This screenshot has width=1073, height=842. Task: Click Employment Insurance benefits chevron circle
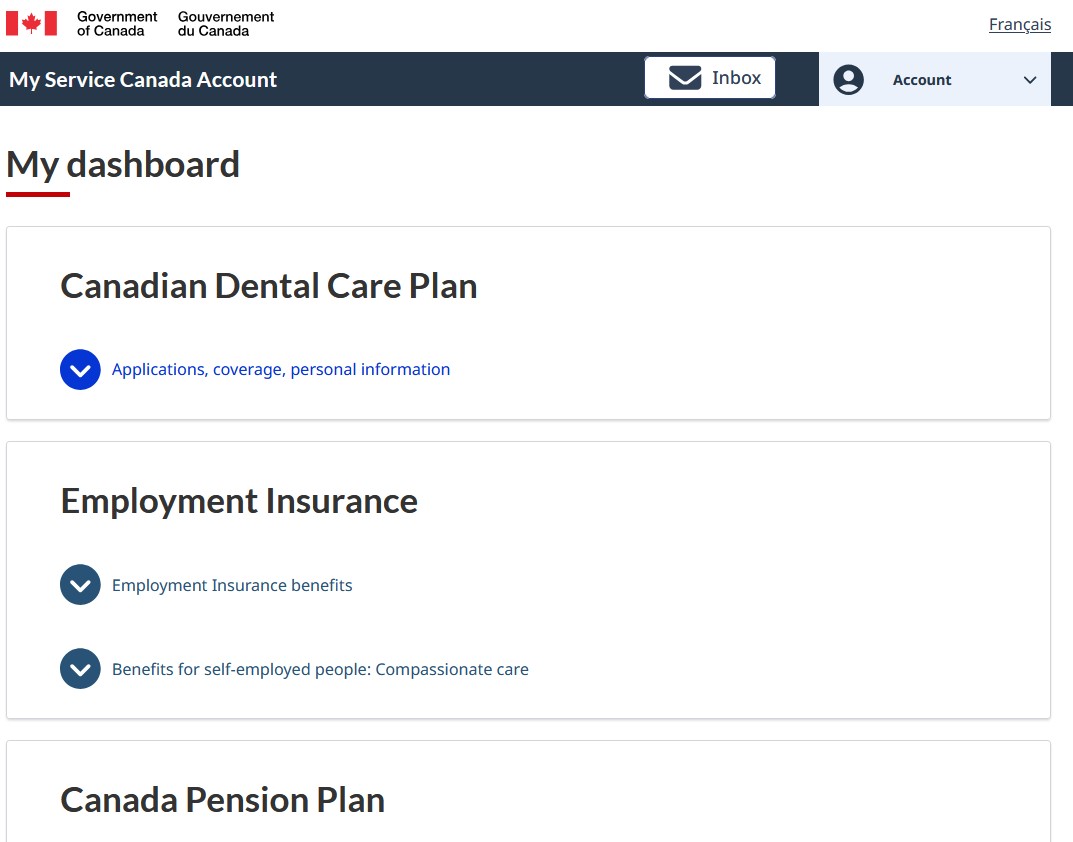[80, 585]
